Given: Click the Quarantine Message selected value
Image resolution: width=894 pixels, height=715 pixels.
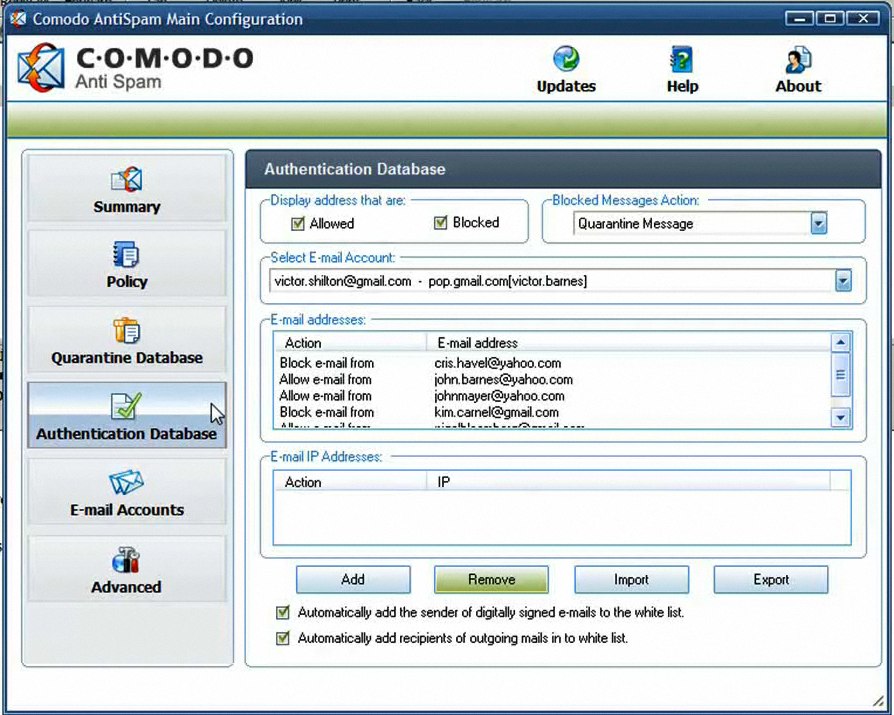Looking at the screenshot, I should [635, 224].
